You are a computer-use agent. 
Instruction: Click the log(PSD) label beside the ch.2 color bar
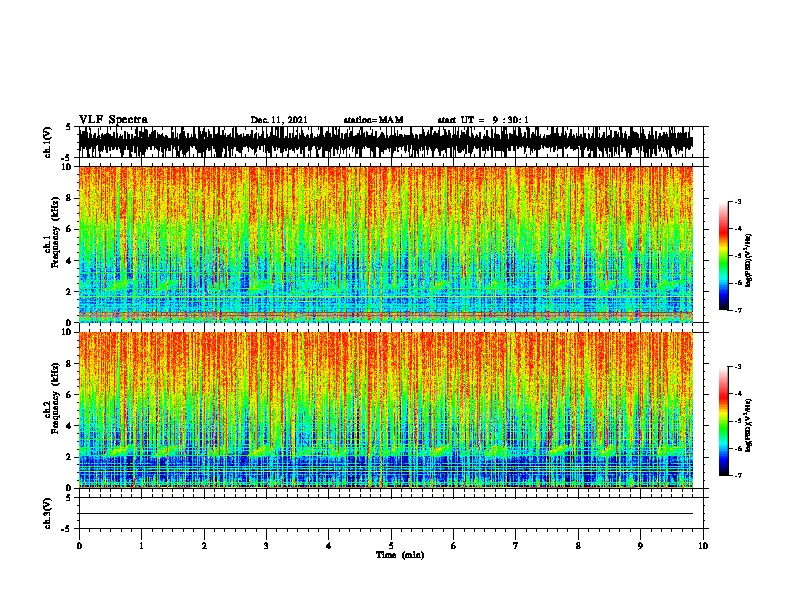749,425
